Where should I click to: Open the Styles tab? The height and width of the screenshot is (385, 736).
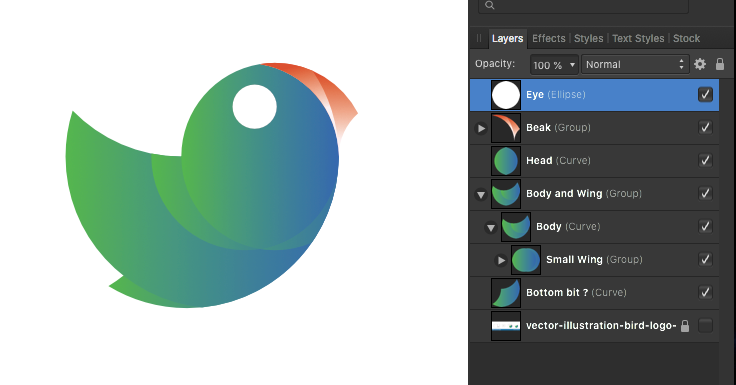point(589,38)
